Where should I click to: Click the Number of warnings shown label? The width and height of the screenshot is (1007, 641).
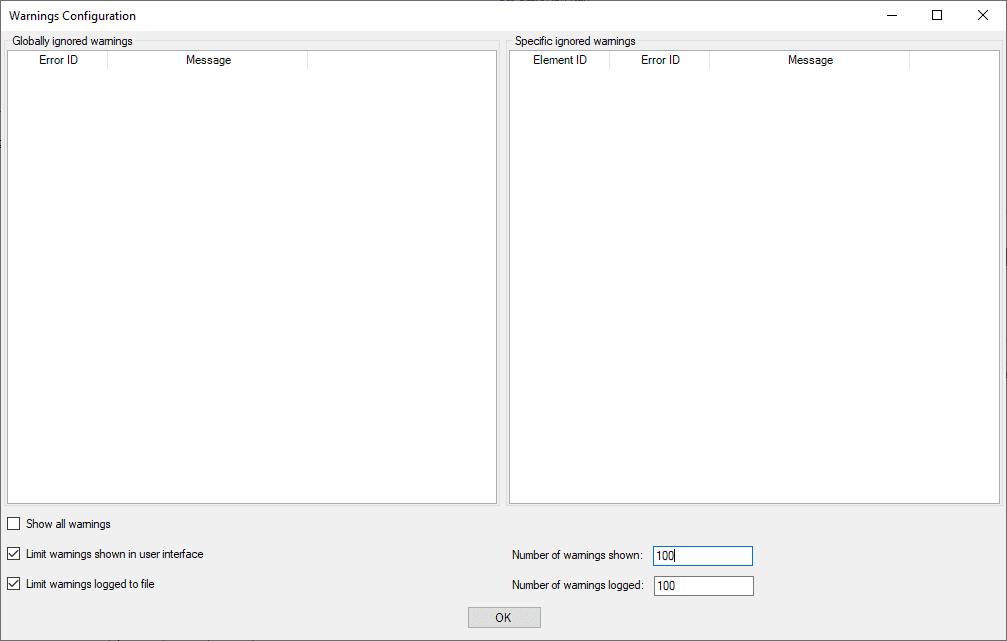point(577,555)
